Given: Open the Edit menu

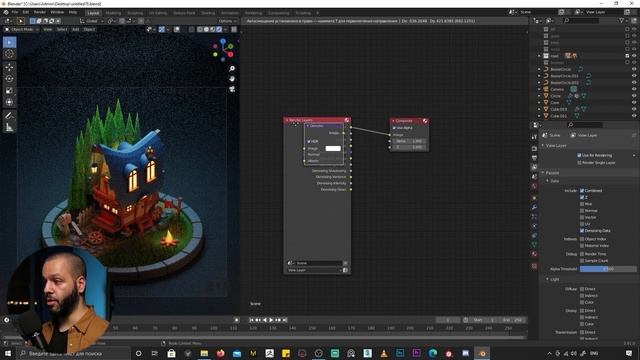Looking at the screenshot, I should (x=26, y=12).
